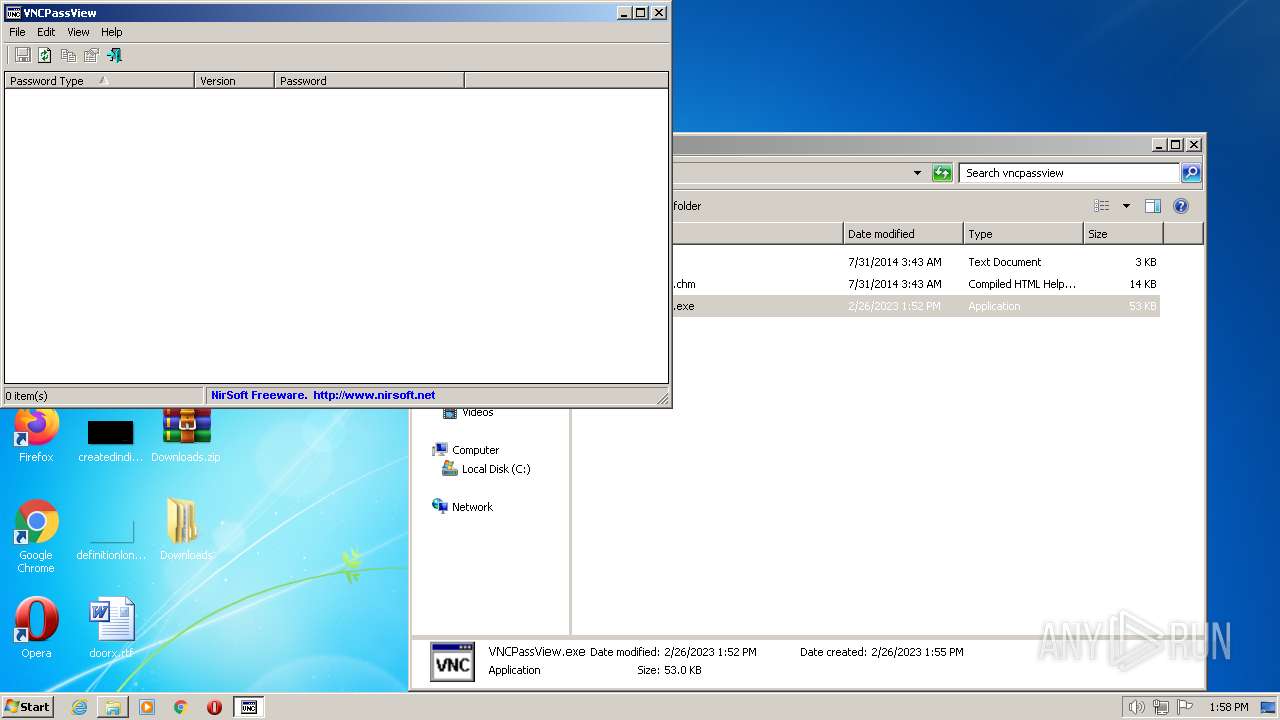Open Opera from the taskbar
The height and width of the screenshot is (720, 1280).
click(214, 707)
